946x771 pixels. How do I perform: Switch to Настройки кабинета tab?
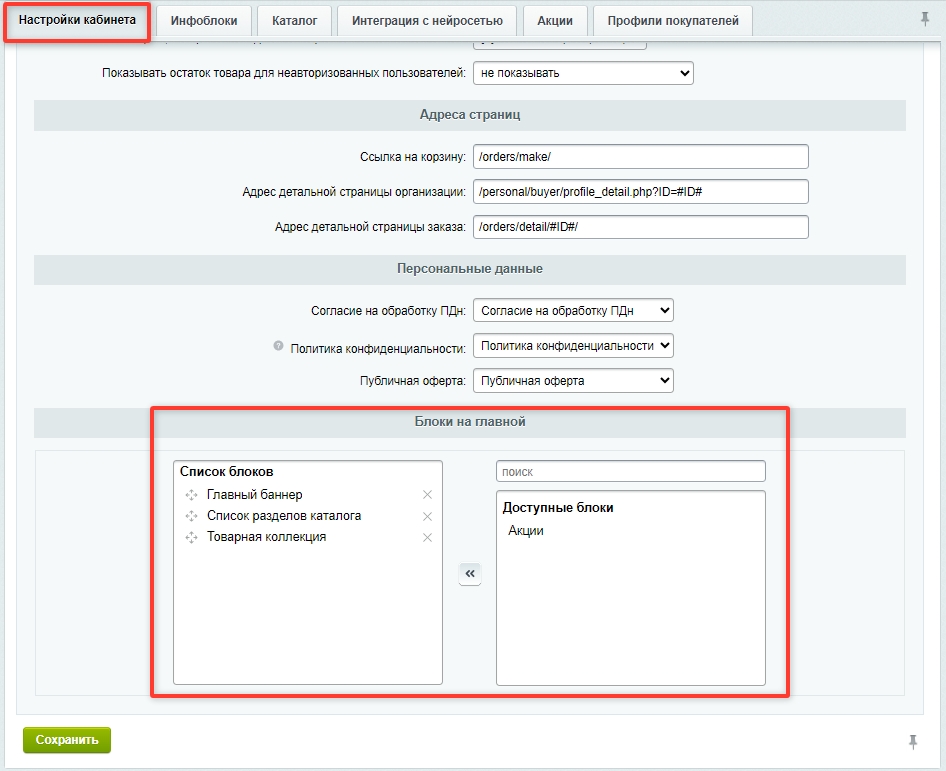(77, 21)
